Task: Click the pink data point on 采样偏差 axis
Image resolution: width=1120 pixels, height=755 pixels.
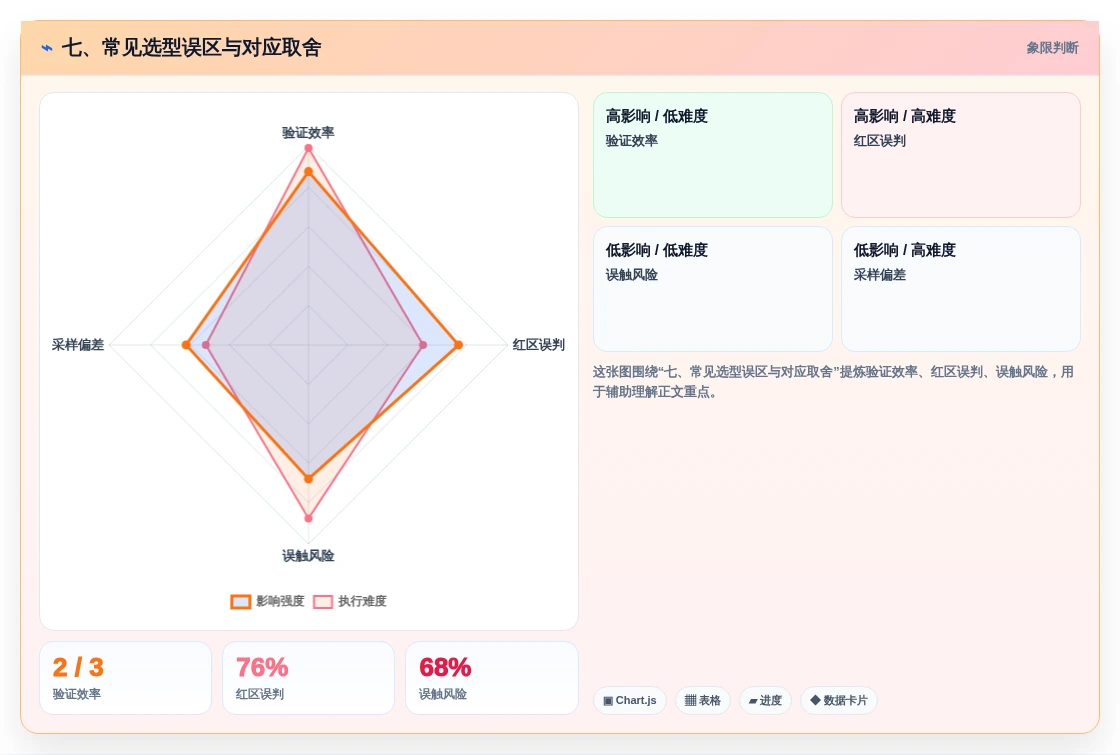Action: (x=206, y=345)
